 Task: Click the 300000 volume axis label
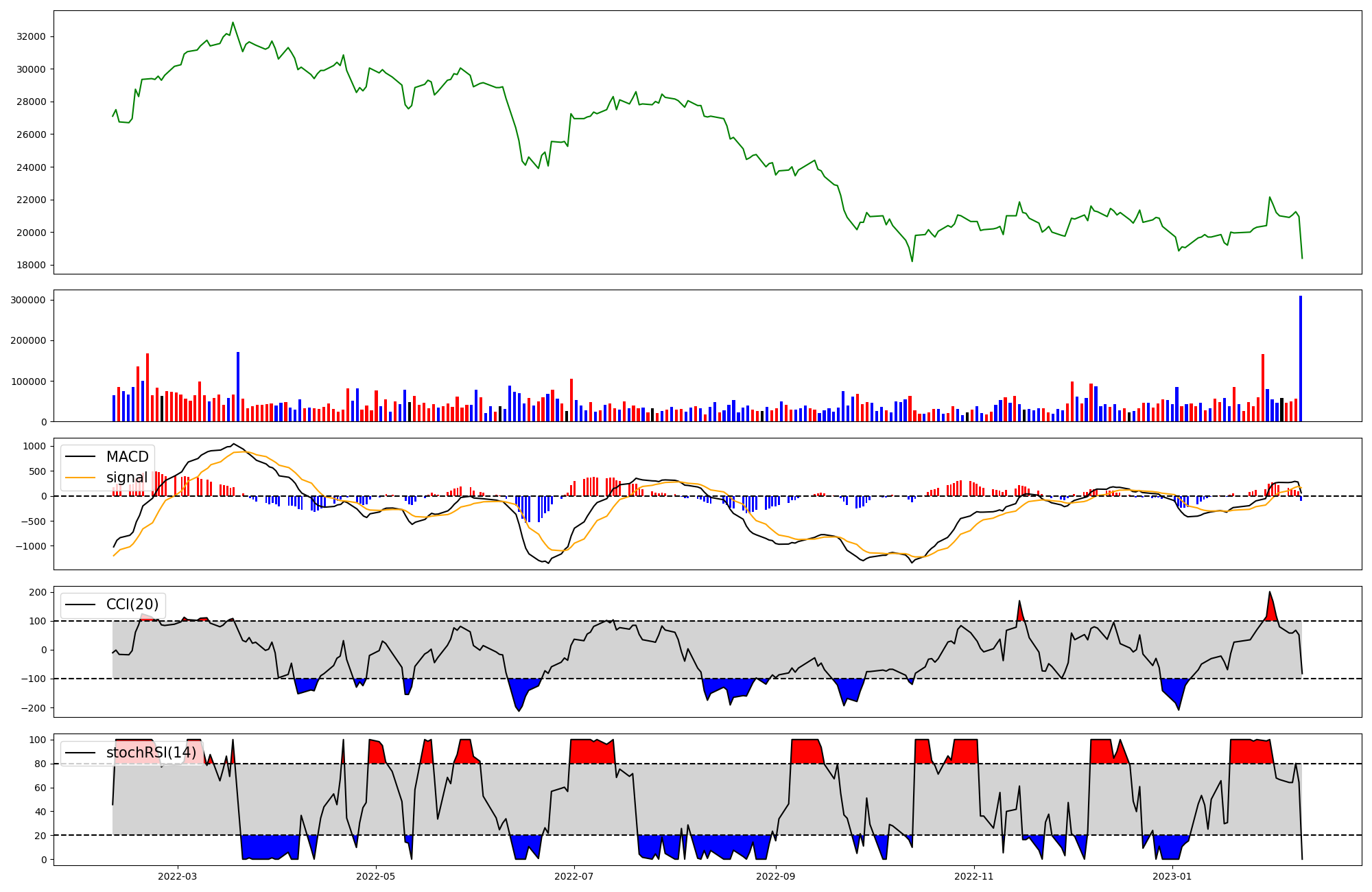[28, 301]
